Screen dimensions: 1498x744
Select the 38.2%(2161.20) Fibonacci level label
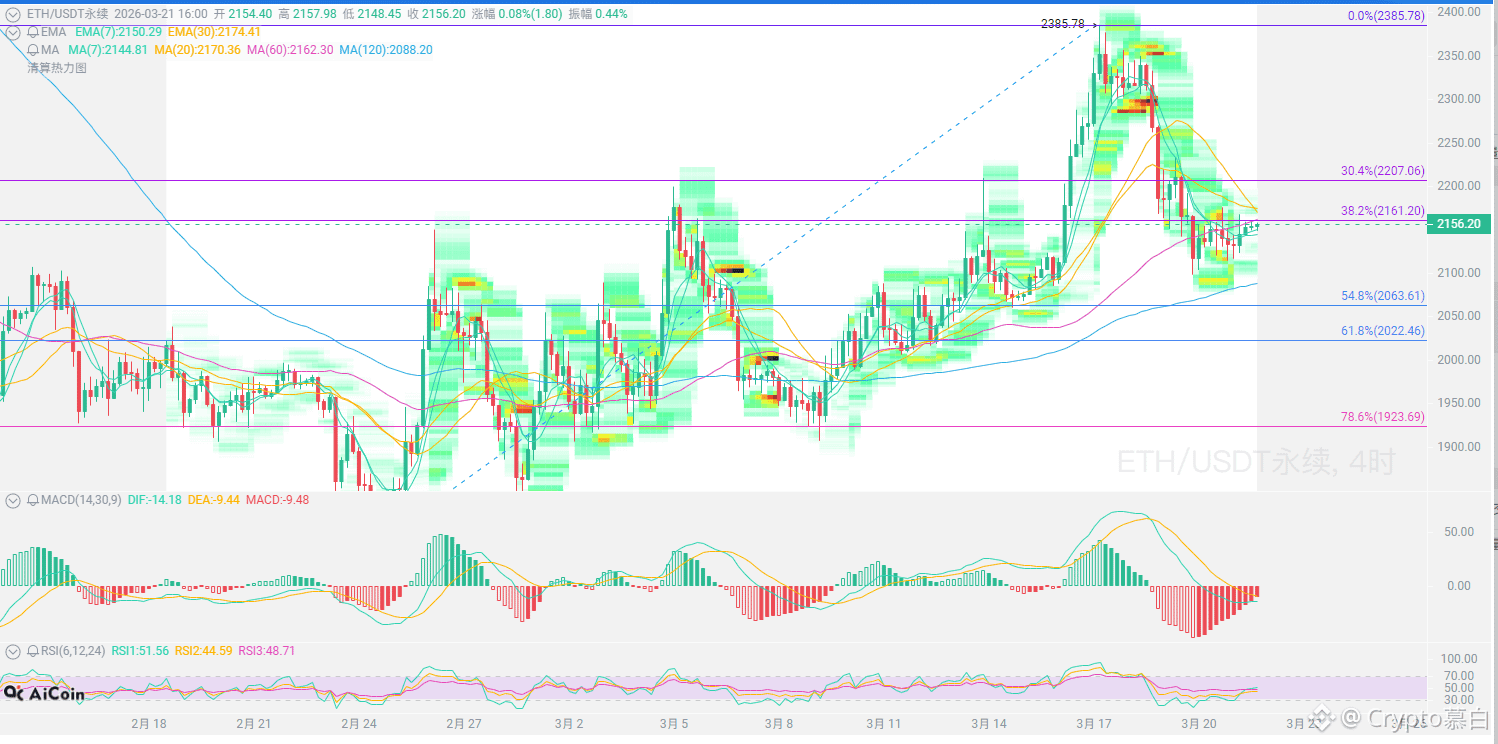point(1382,211)
